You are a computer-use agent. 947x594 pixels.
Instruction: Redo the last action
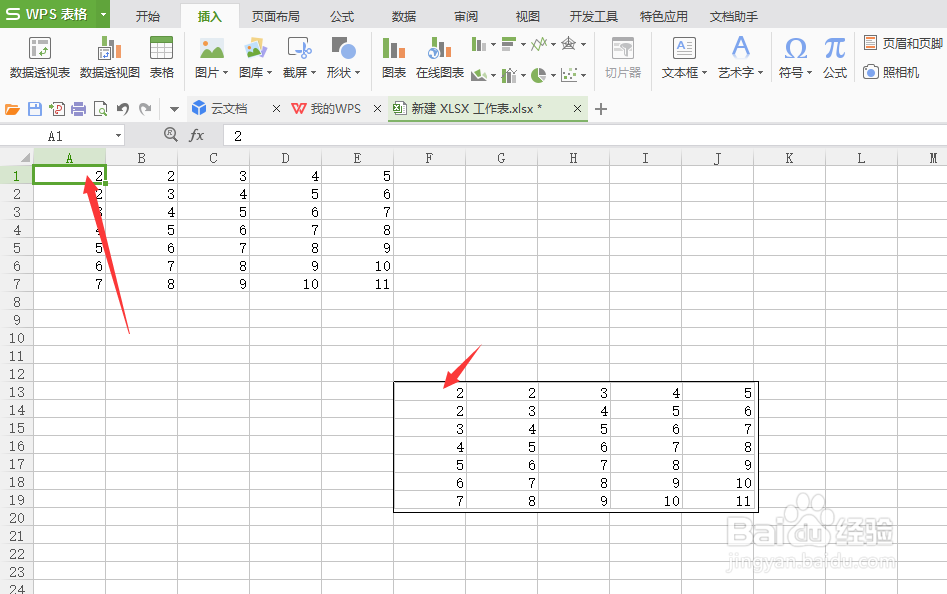pos(145,109)
